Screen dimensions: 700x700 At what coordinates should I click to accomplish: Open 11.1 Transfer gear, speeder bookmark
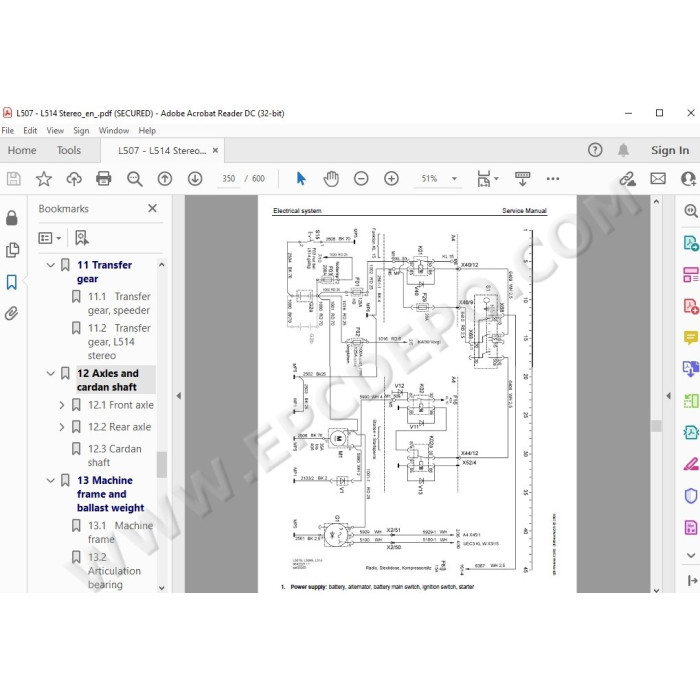pyautogui.click(x=119, y=304)
